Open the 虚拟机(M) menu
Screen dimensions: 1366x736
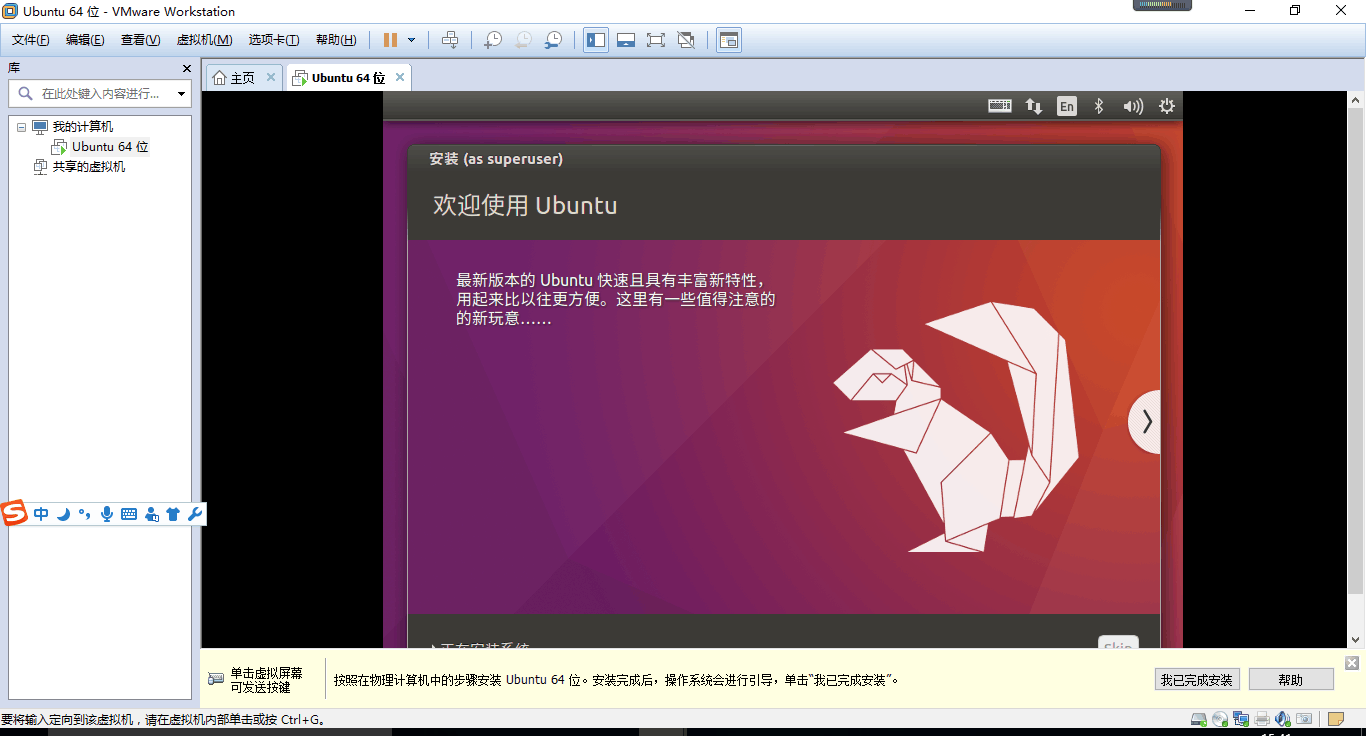tap(204, 40)
